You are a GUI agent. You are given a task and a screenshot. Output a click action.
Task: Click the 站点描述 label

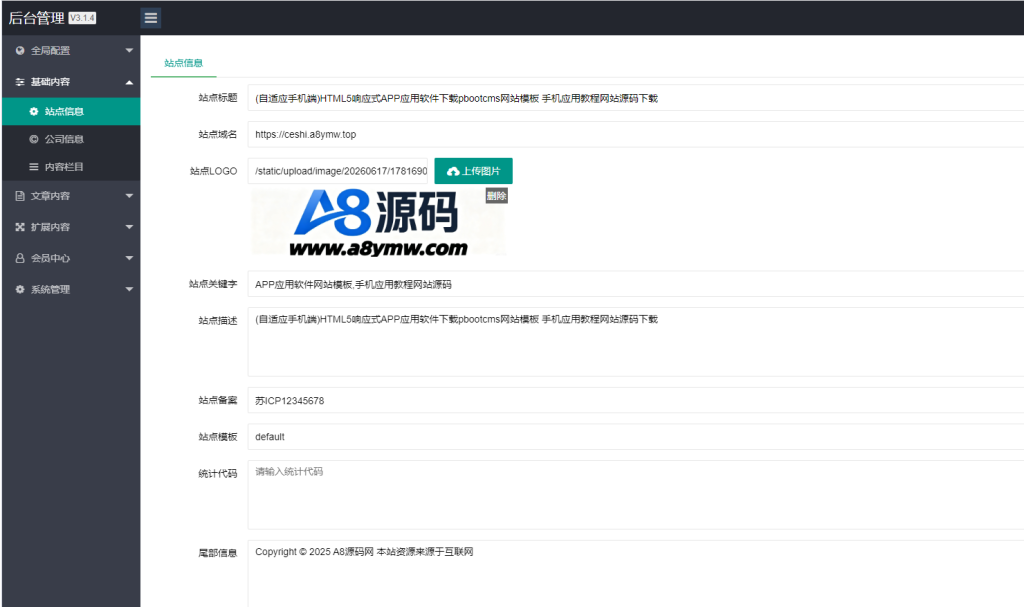click(218, 321)
